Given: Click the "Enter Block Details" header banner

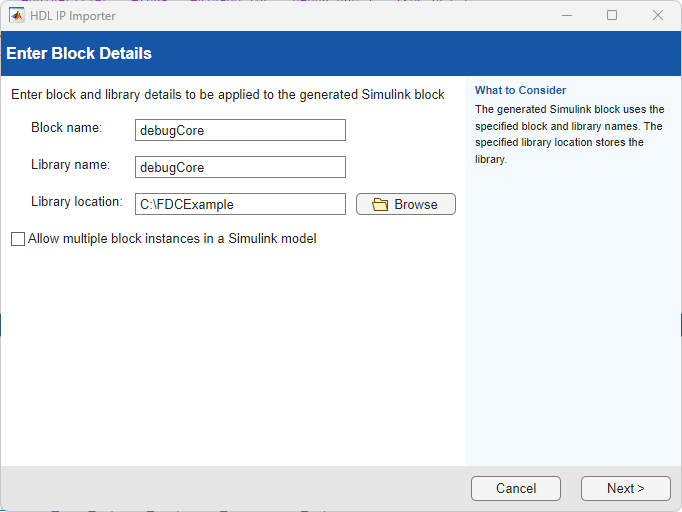Looking at the screenshot, I should coord(80,53).
